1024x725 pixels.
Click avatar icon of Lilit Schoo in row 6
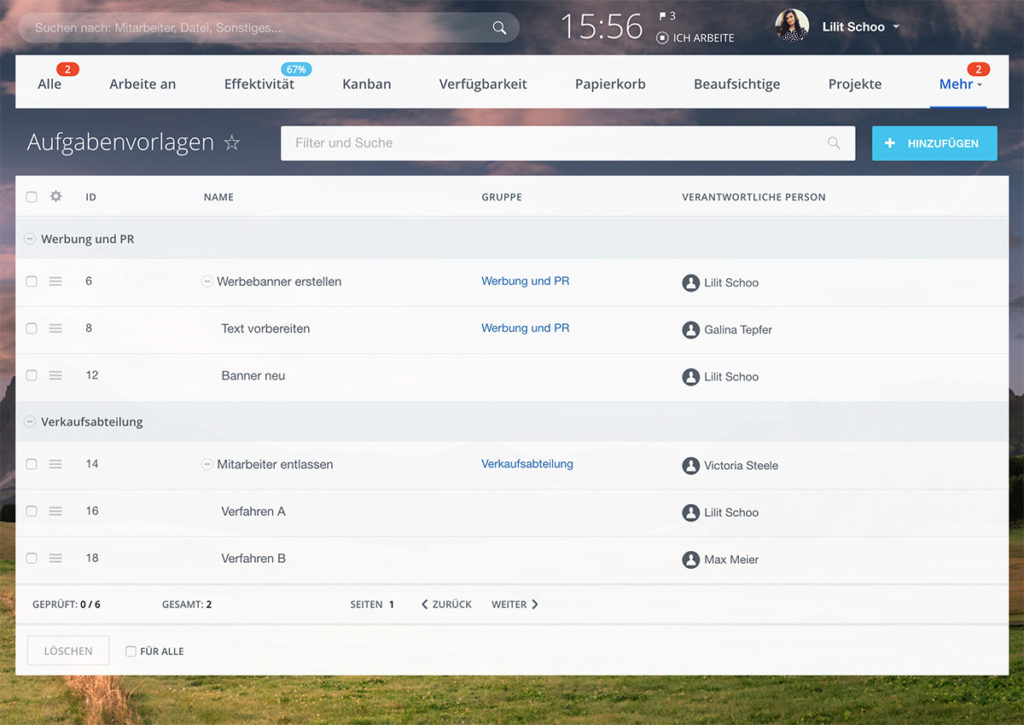click(x=690, y=282)
